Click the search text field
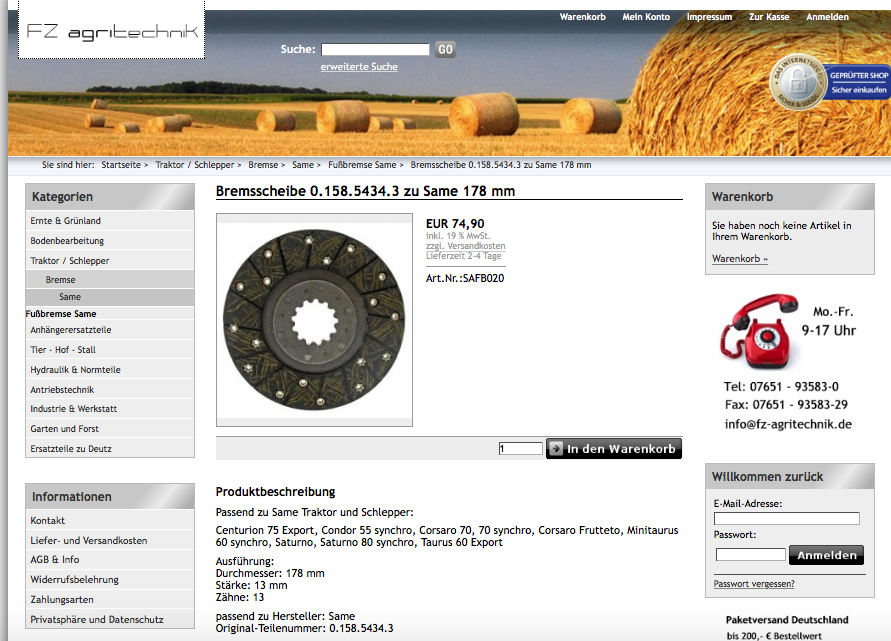 (375, 49)
